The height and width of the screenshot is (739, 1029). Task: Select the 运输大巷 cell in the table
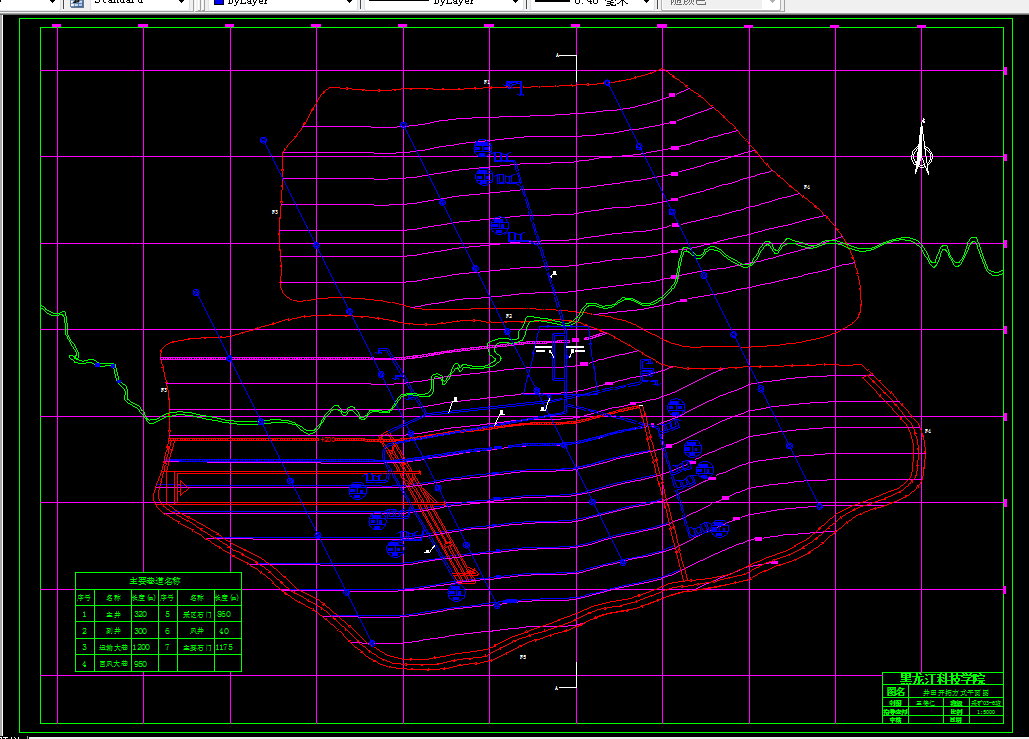click(x=113, y=647)
